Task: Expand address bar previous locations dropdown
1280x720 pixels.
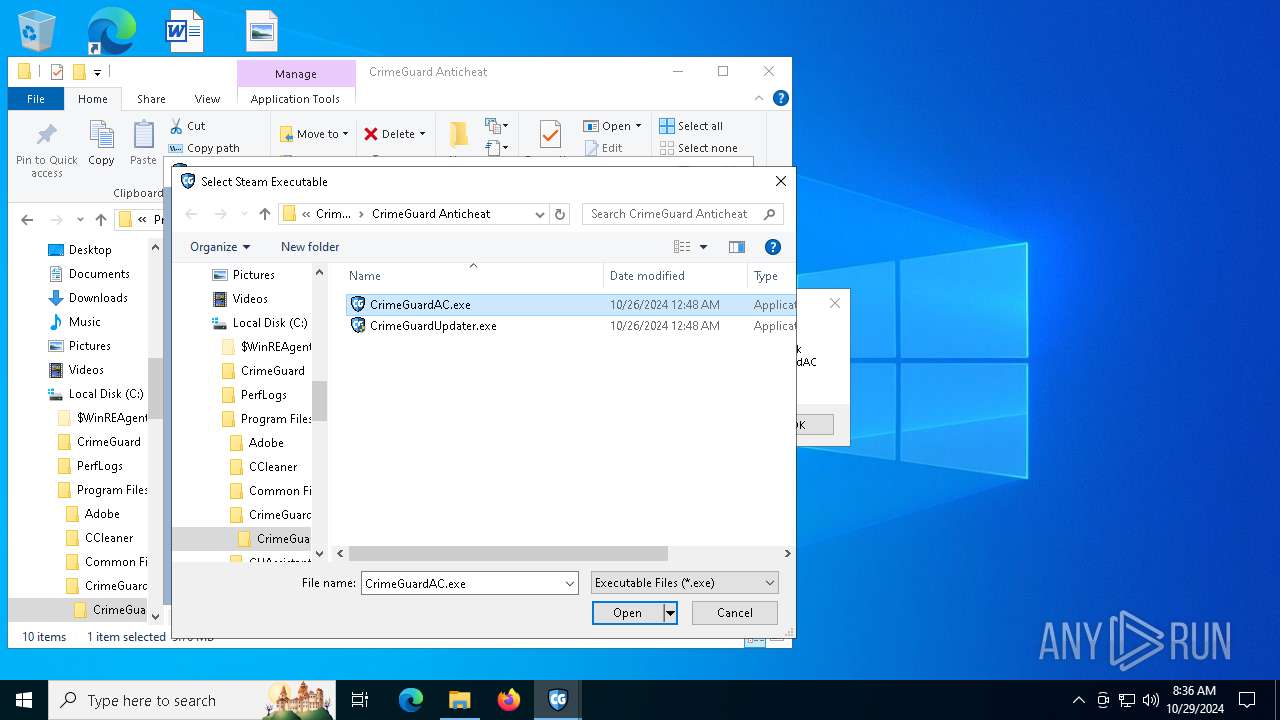Action: pyautogui.click(x=539, y=214)
